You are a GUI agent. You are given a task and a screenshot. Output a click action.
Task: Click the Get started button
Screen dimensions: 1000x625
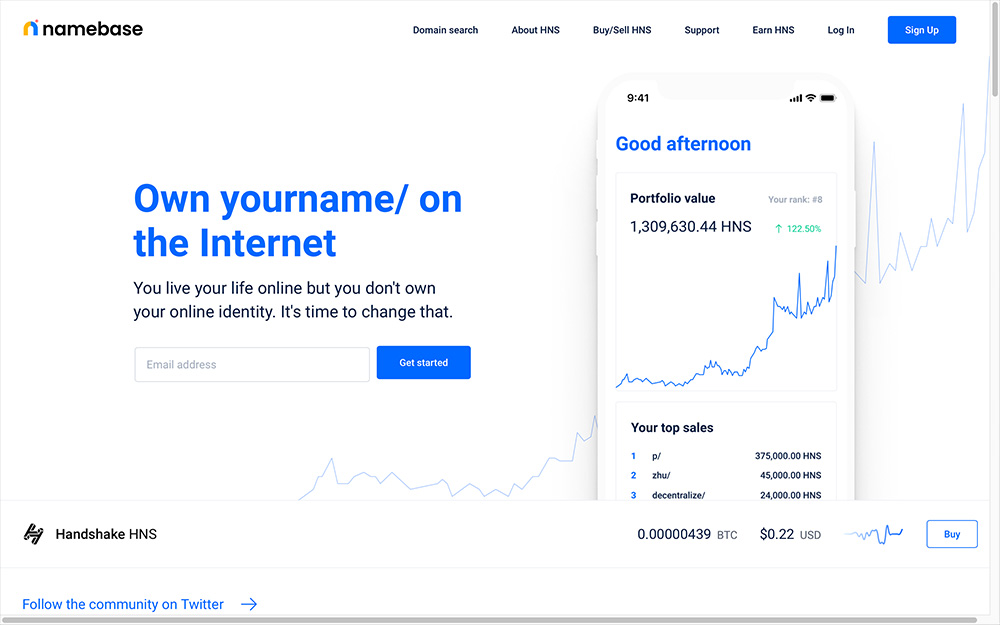point(423,362)
